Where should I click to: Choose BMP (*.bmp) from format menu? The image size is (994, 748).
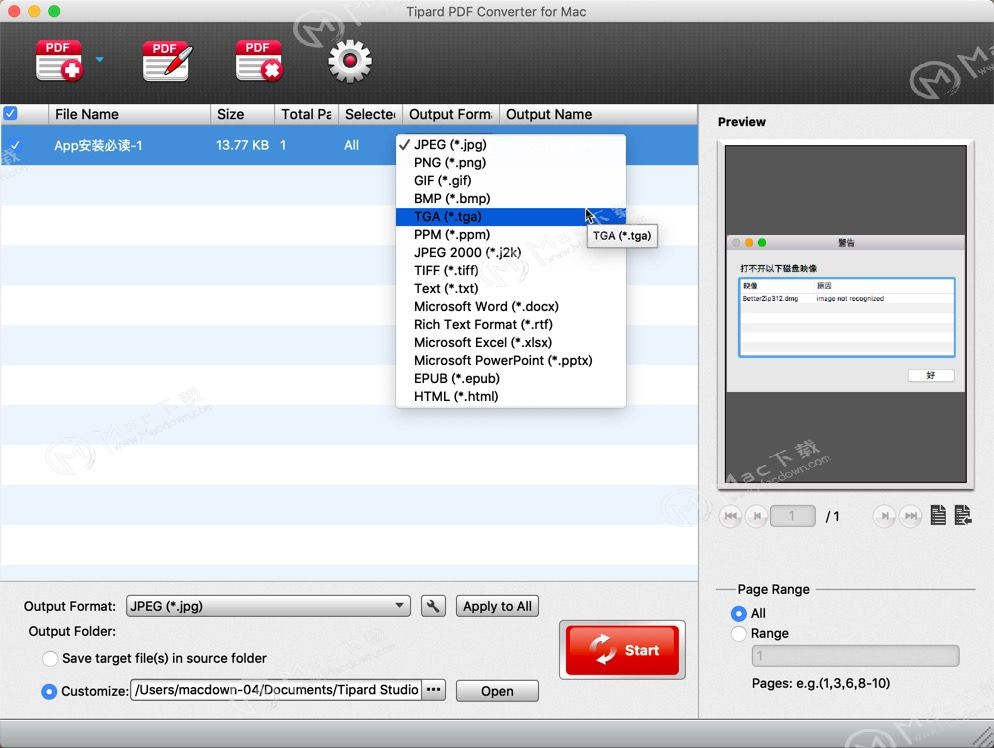coord(510,198)
